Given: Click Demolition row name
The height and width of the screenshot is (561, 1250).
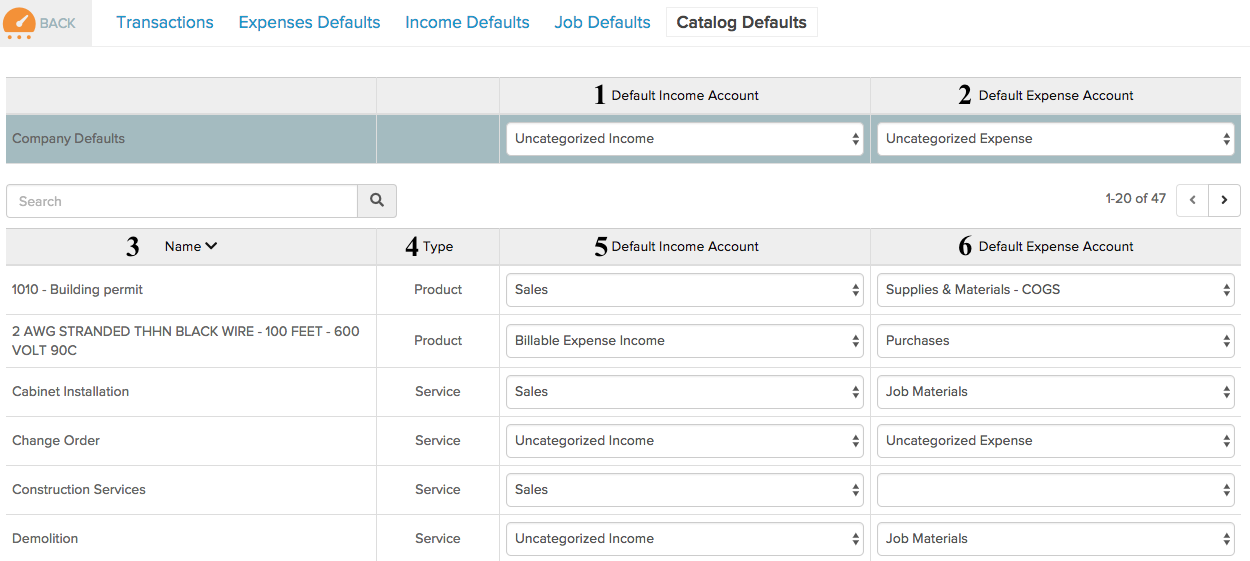Looking at the screenshot, I should pos(45,539).
